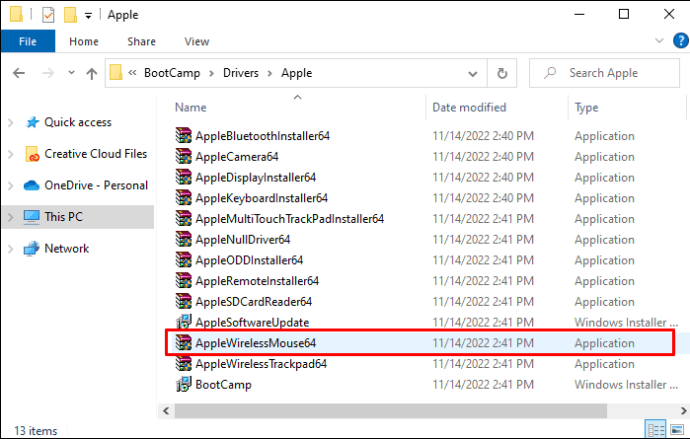Screen dimensions: 690x439
Task: Click the AppleNullDriver64 file icon
Action: click(184, 239)
